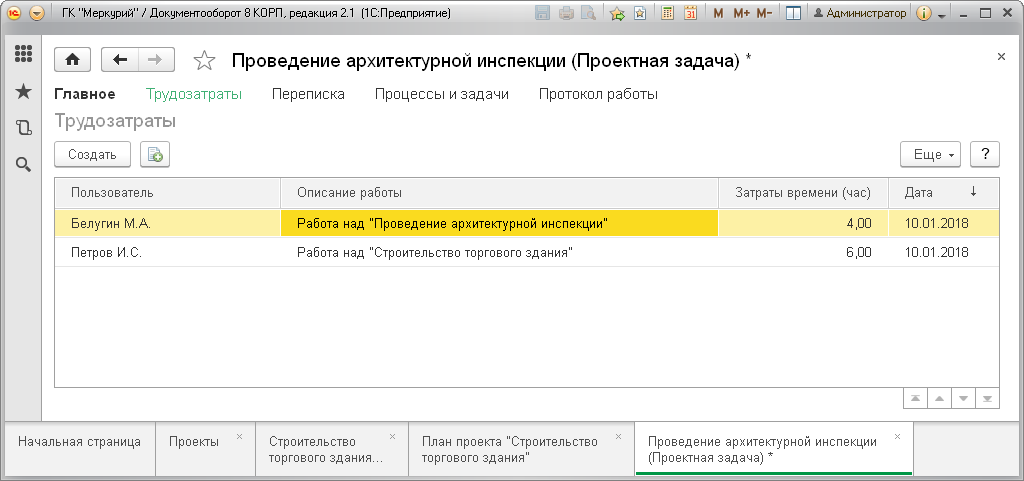Screen dimensions: 1024x481
Task: Switch to the Проекты tab
Action: [x=205, y=448]
